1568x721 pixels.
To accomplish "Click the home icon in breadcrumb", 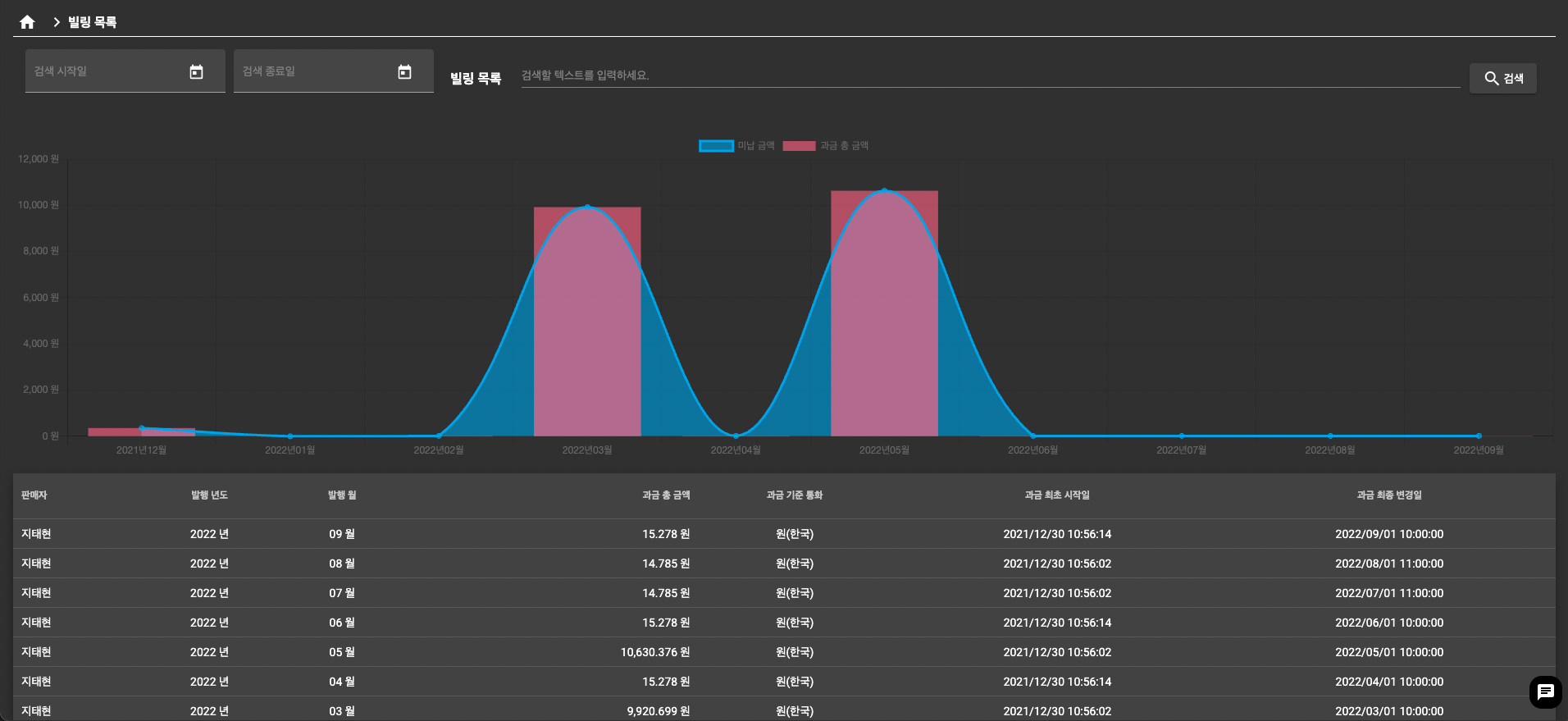I will 27,22.
